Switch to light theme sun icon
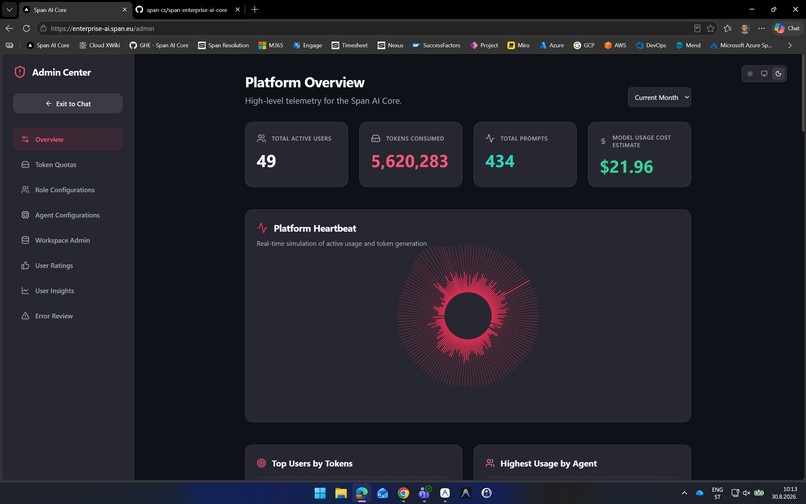The height and width of the screenshot is (504, 806). (x=750, y=74)
